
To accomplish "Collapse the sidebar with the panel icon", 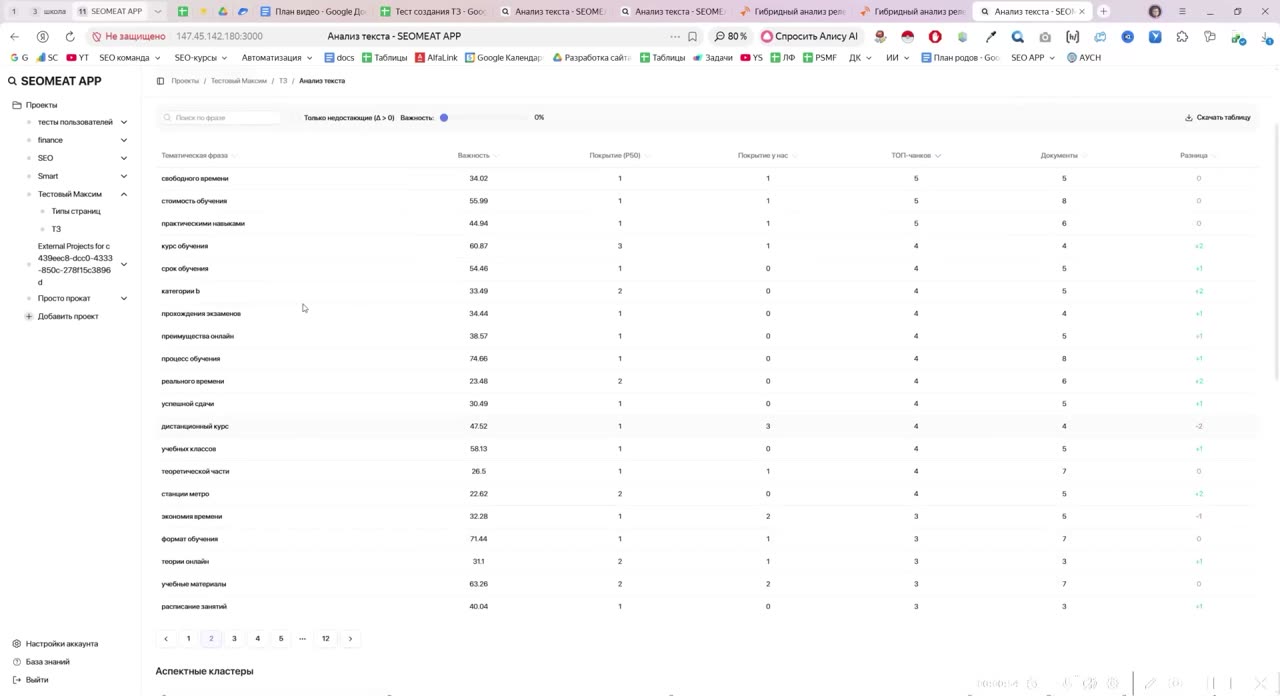I will pyautogui.click(x=160, y=81).
